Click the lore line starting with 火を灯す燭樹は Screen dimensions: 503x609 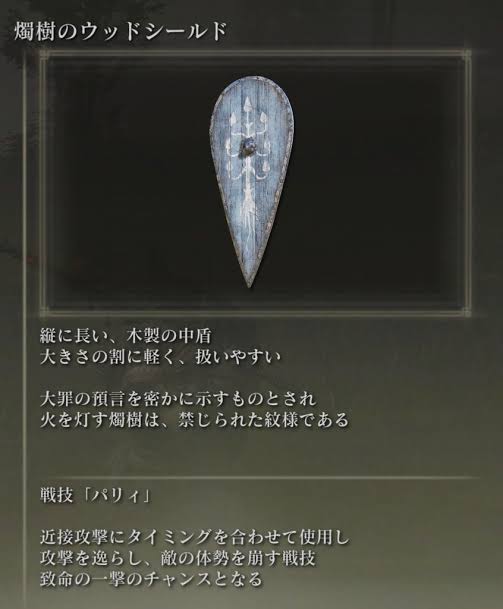(x=195, y=419)
